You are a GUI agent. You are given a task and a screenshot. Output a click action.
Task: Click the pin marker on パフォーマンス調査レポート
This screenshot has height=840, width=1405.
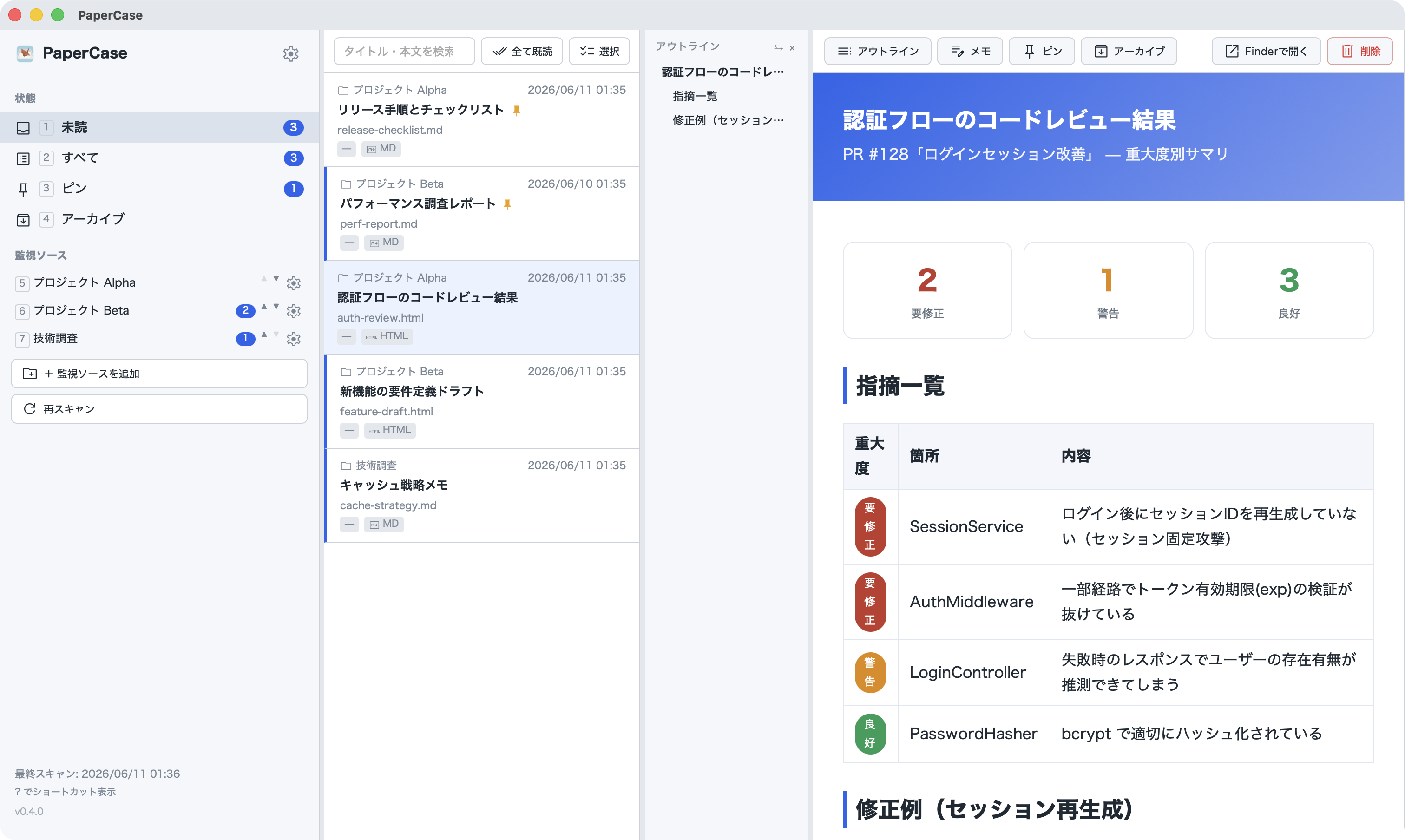[x=507, y=204]
